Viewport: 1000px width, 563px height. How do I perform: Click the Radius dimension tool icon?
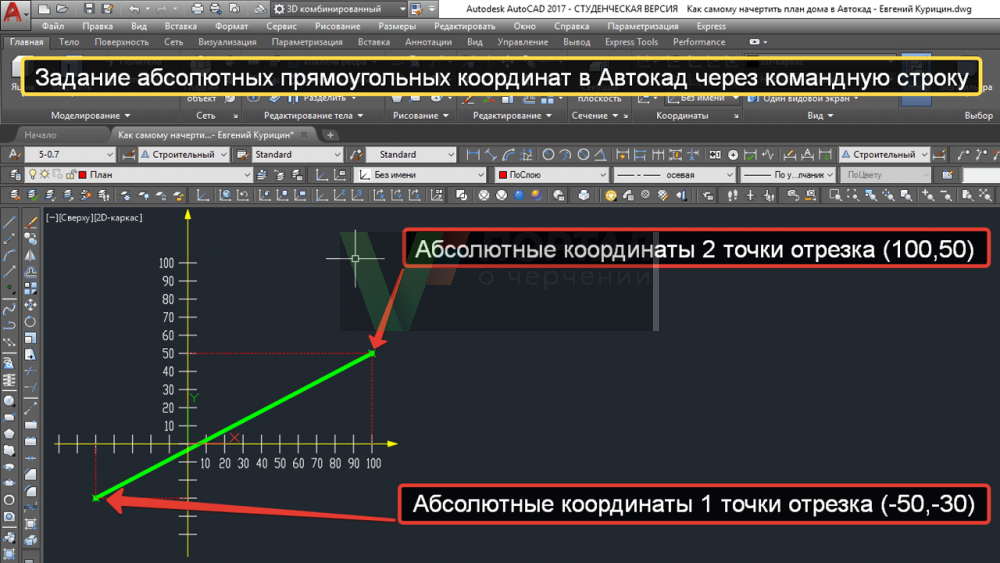click(548, 154)
